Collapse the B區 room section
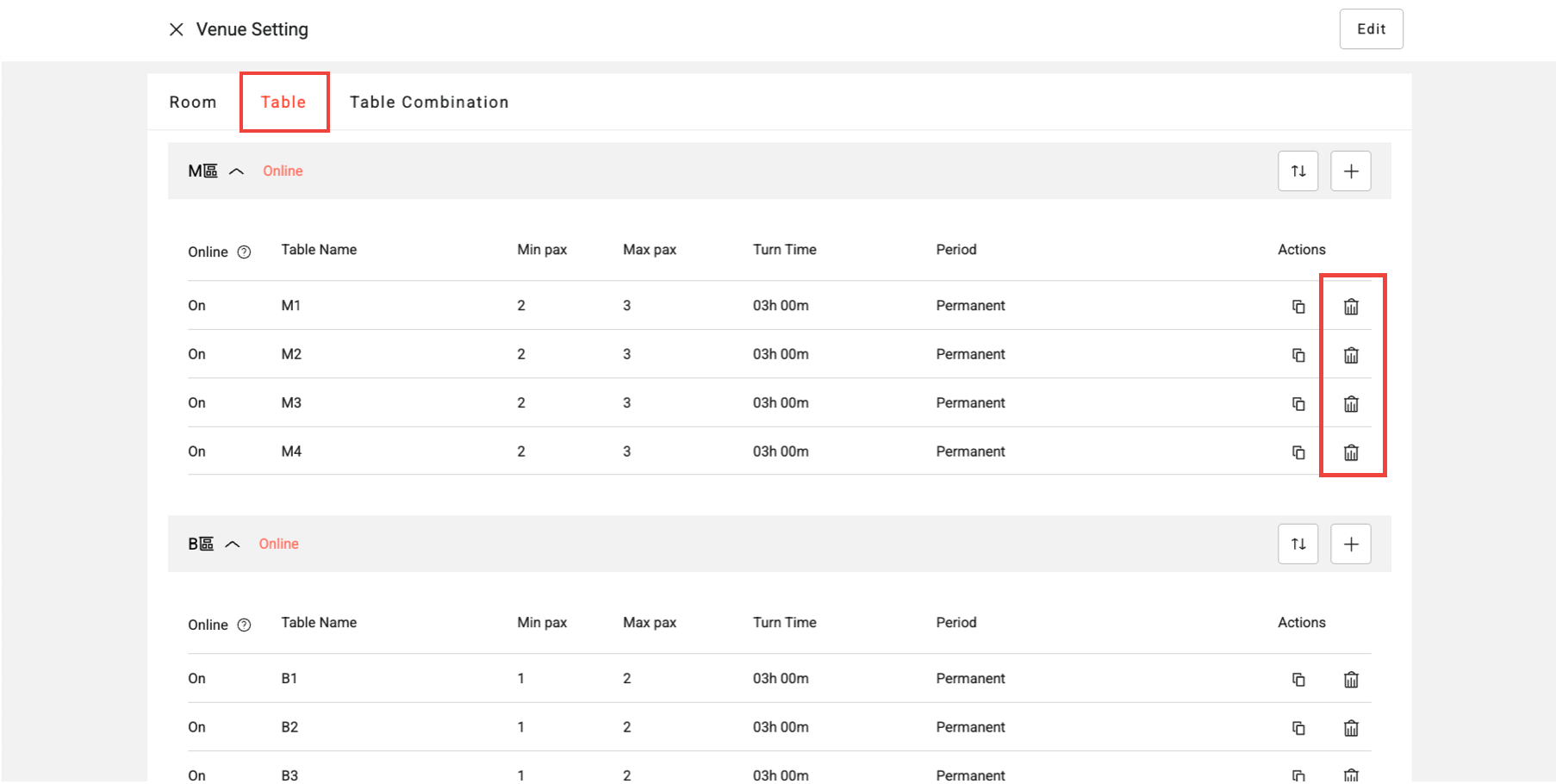The width and height of the screenshot is (1556, 784). pos(233,544)
